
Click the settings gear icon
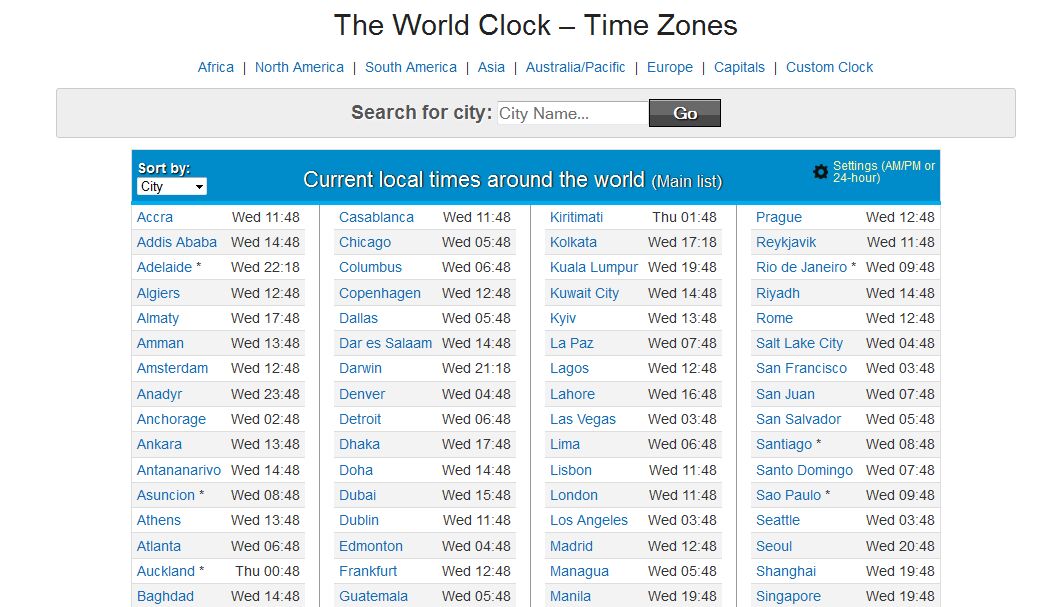point(821,172)
